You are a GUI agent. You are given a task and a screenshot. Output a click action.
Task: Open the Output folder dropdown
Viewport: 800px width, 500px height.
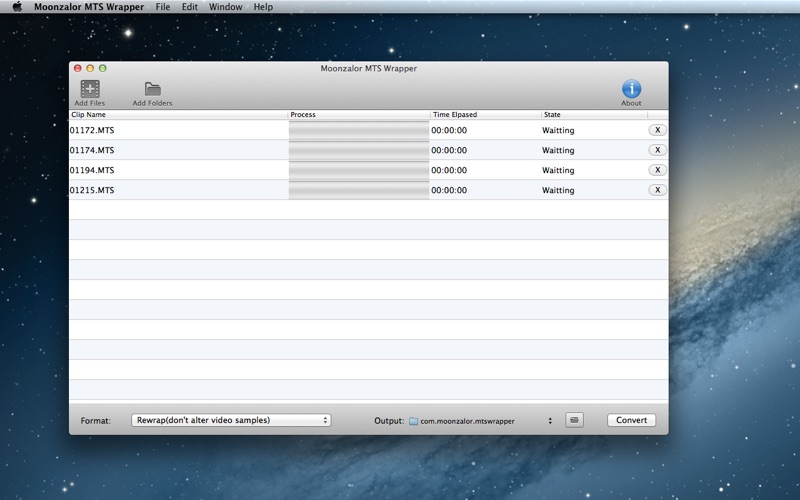coord(481,421)
